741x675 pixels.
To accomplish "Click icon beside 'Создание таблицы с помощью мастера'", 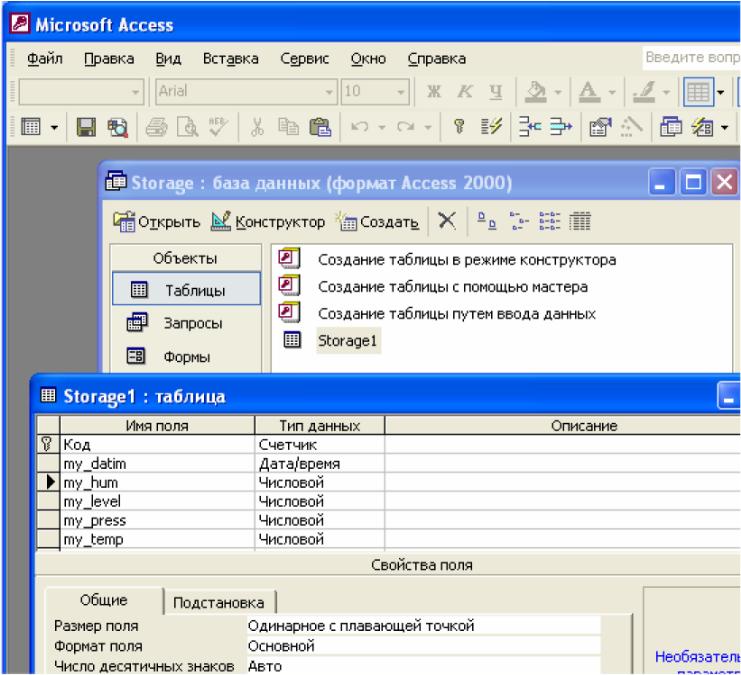I will coord(289,286).
